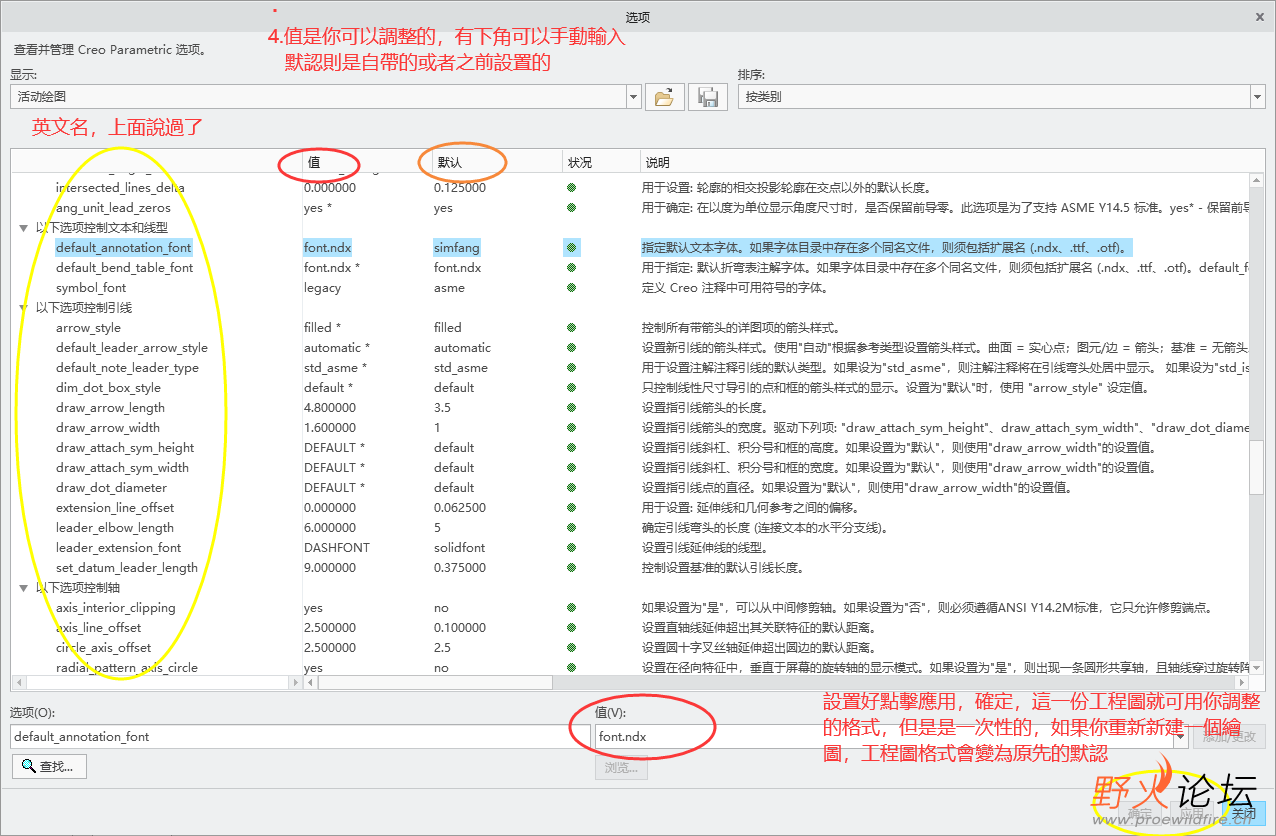Select the draw_arrow_length option name
The image size is (1276, 836).
pyautogui.click(x=110, y=408)
